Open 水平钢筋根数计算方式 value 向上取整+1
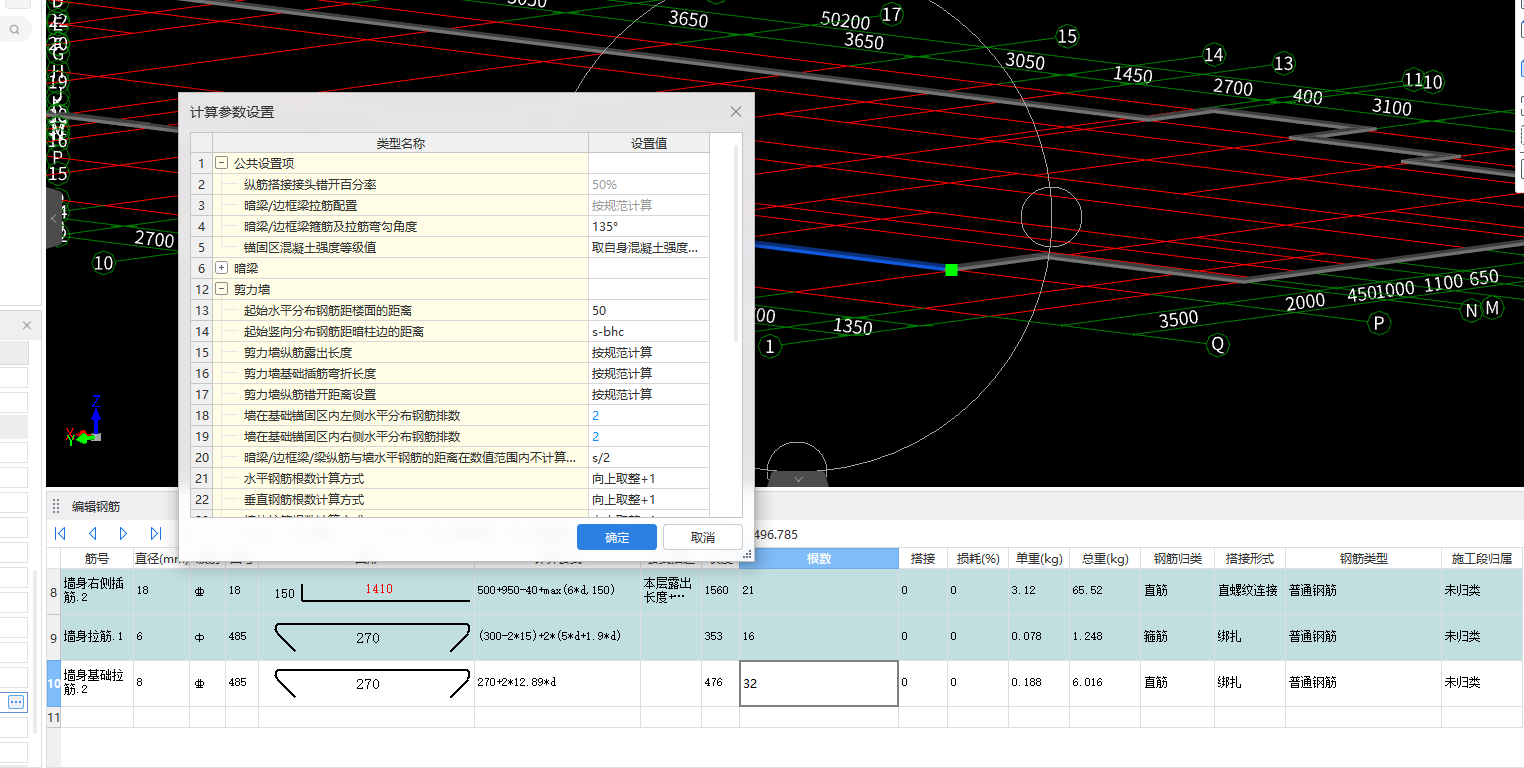 point(649,478)
